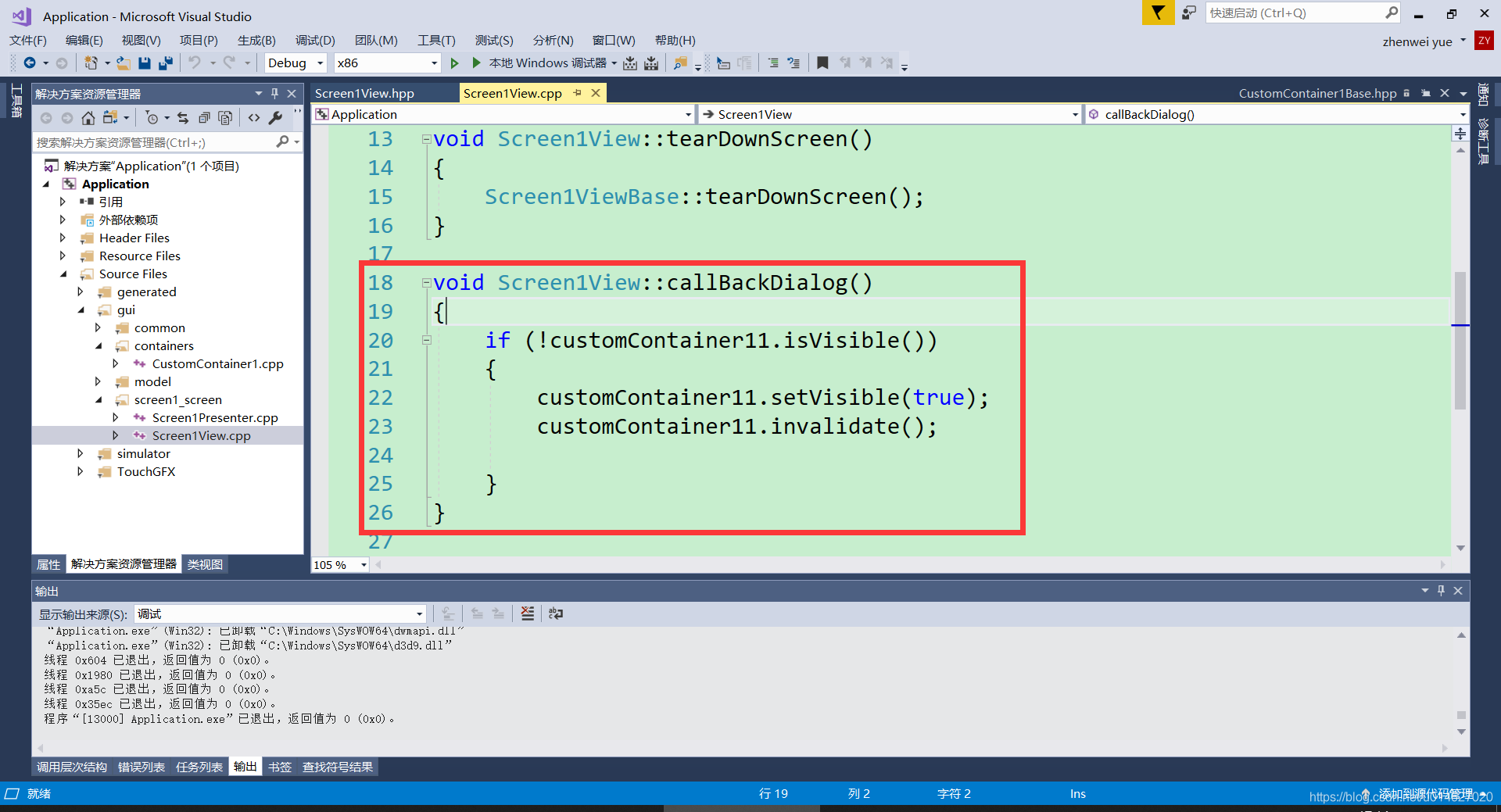Switch to 错误列表 tab at bottom
The width and height of the screenshot is (1501, 812).
(x=142, y=767)
